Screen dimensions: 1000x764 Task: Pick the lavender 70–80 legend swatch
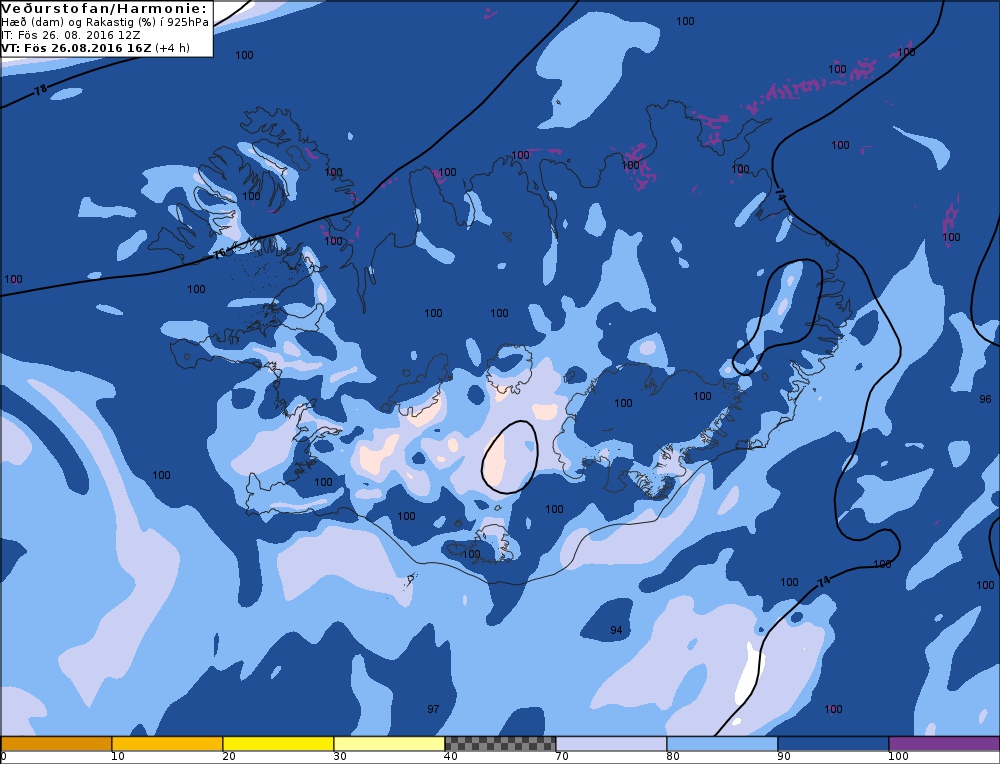611,744
